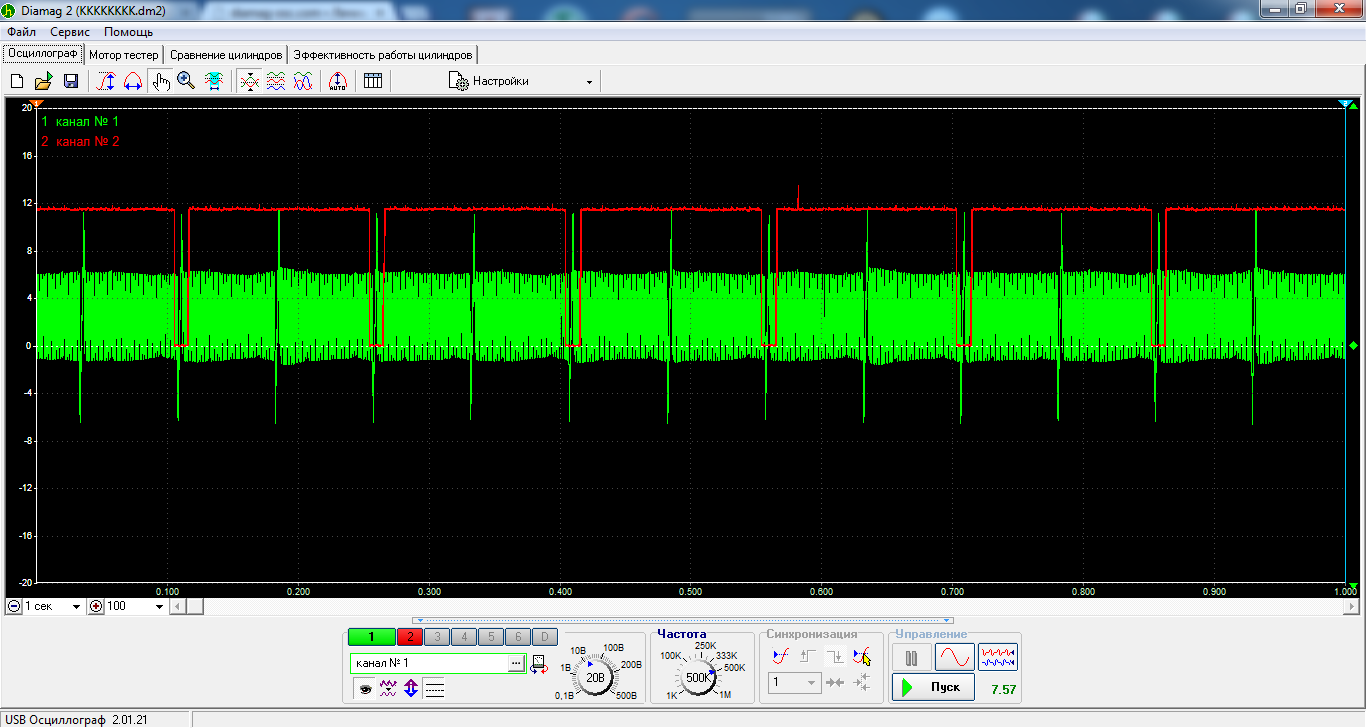
Task: Enable channel 6 button
Action: coord(517,637)
